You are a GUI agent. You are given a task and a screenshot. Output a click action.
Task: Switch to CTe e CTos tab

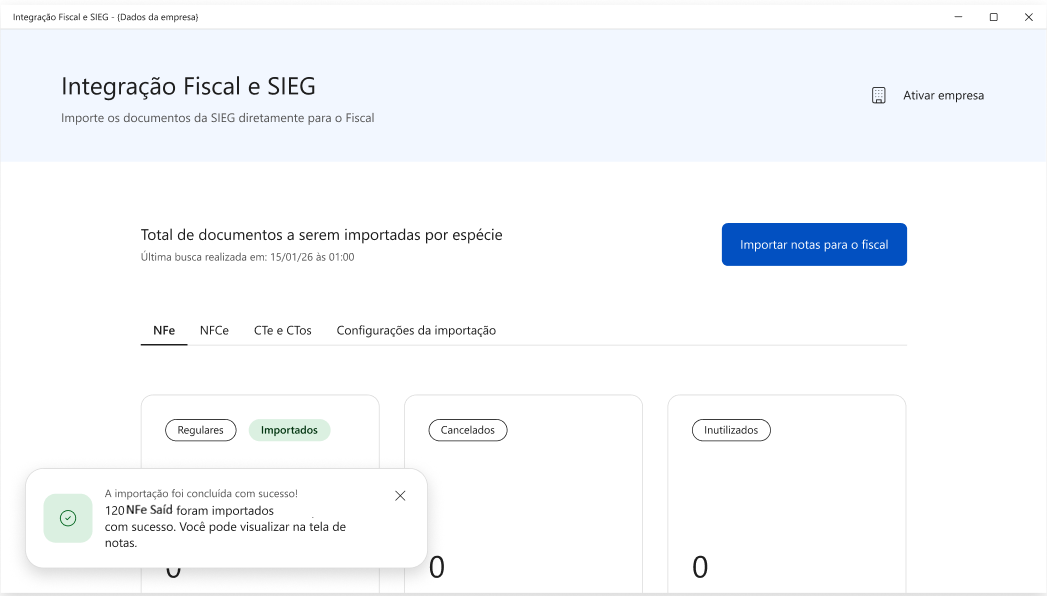point(282,330)
